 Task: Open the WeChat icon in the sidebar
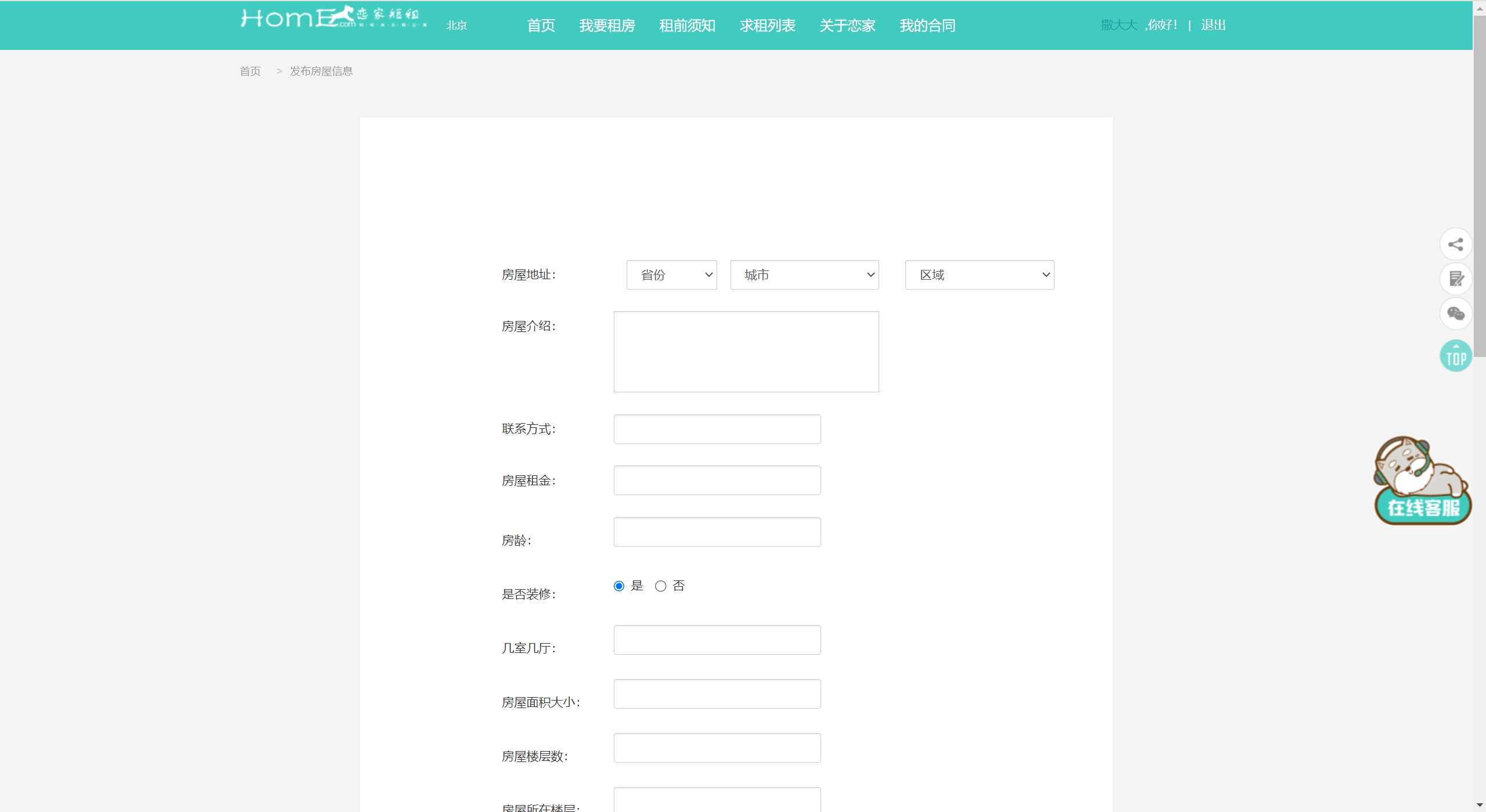(x=1455, y=314)
